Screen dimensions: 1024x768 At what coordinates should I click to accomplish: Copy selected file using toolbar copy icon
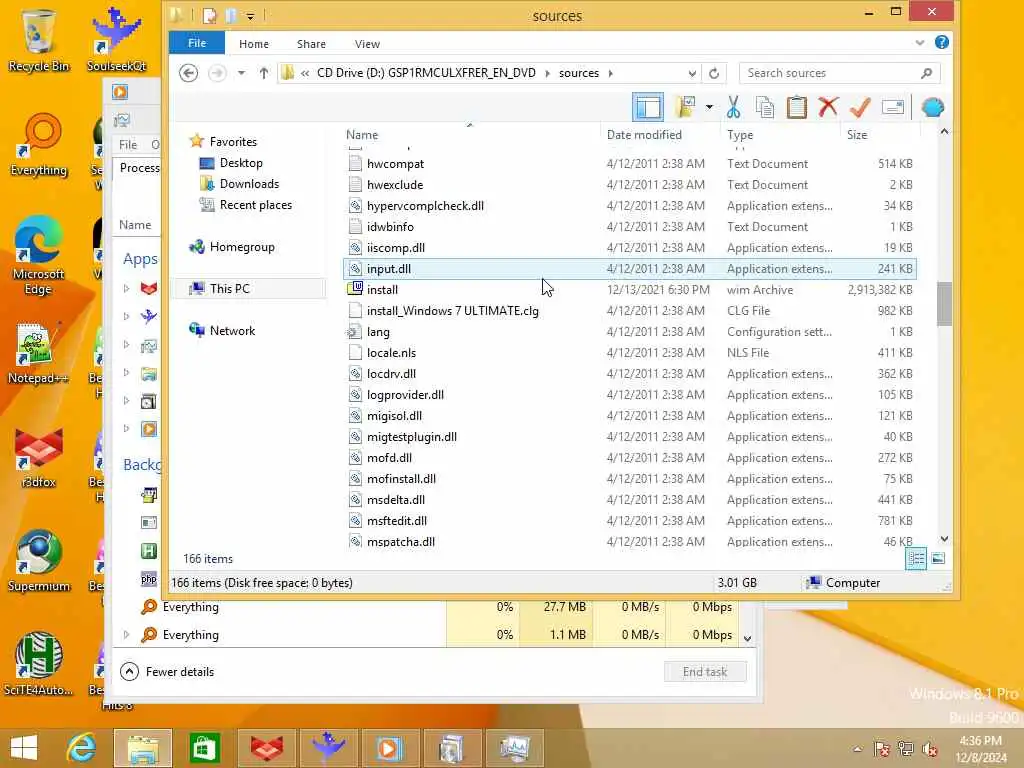(x=765, y=107)
